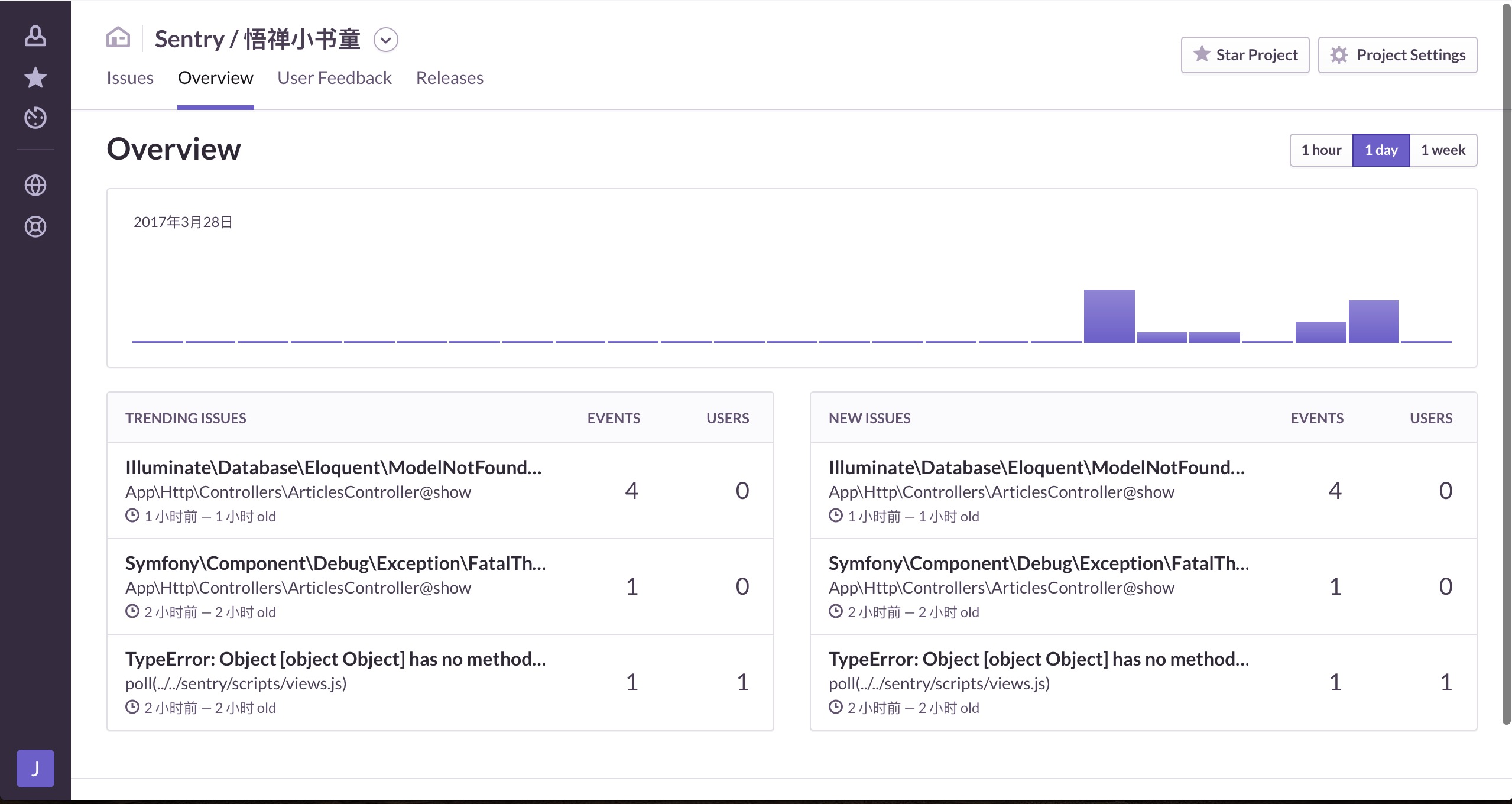Open Symfony FatalTh... issue in New Issues
Image resolution: width=1512 pixels, height=804 pixels.
click(1039, 563)
